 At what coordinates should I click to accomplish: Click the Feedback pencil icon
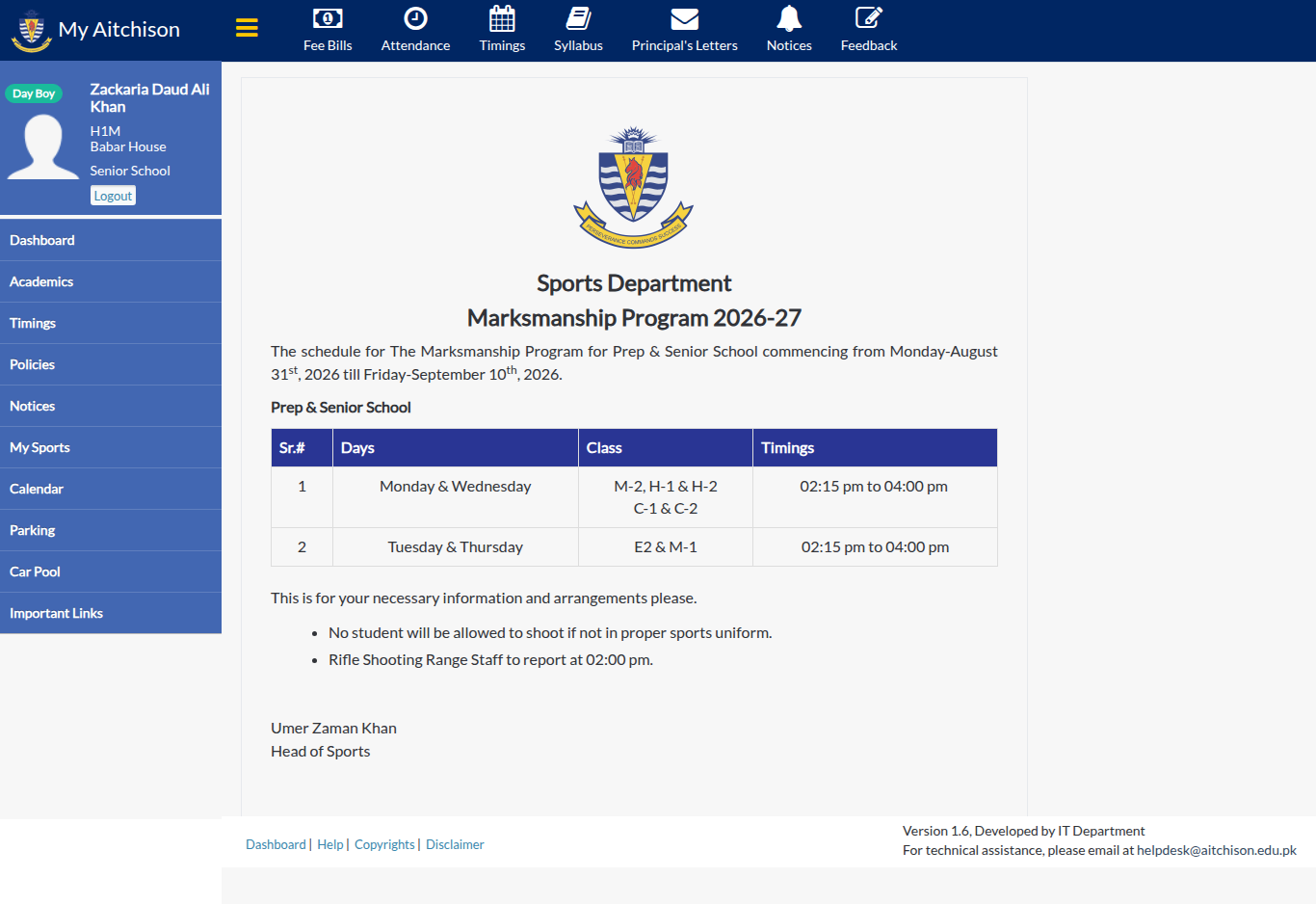point(868,18)
